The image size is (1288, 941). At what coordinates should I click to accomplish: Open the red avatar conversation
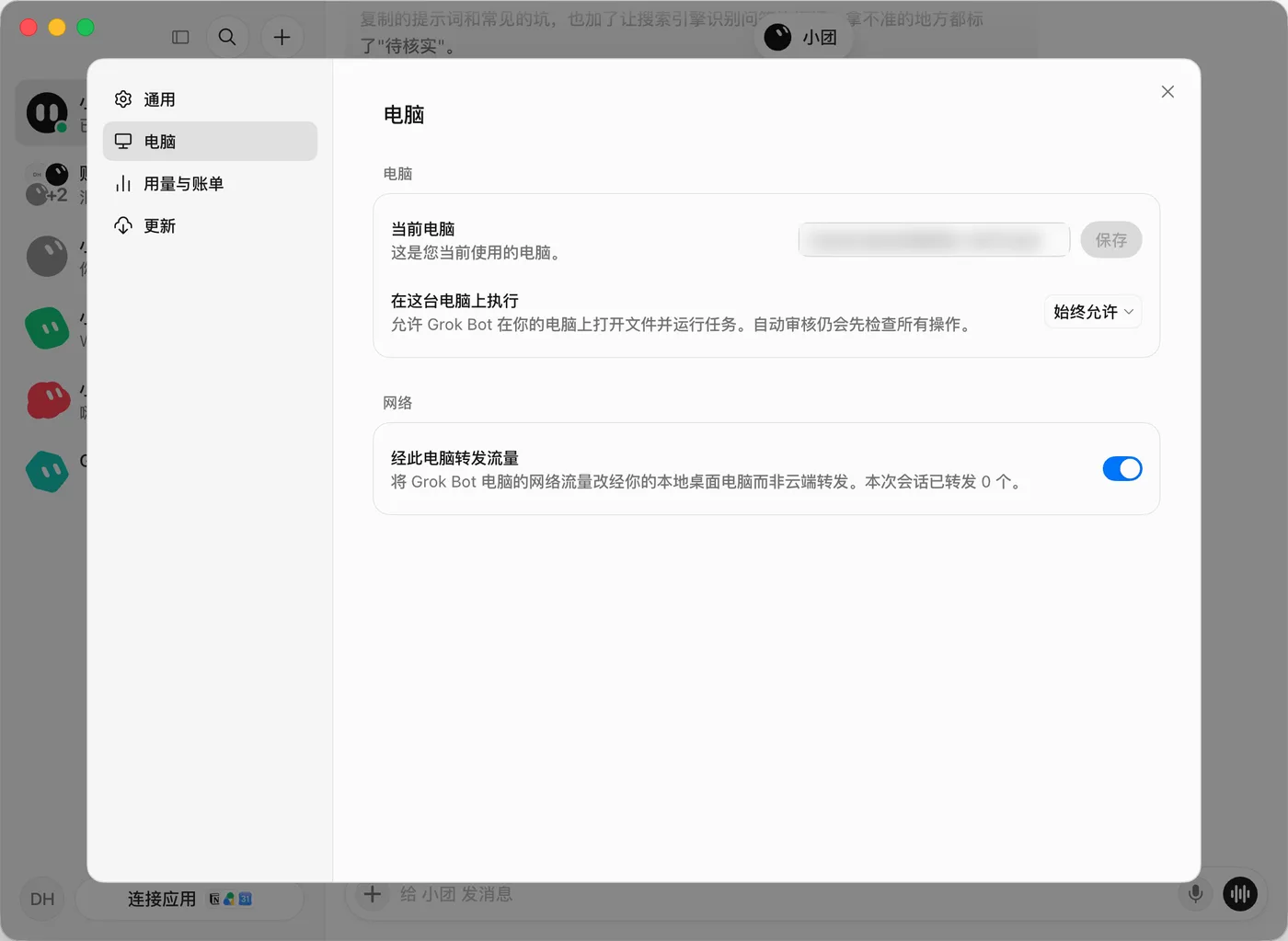(x=49, y=400)
